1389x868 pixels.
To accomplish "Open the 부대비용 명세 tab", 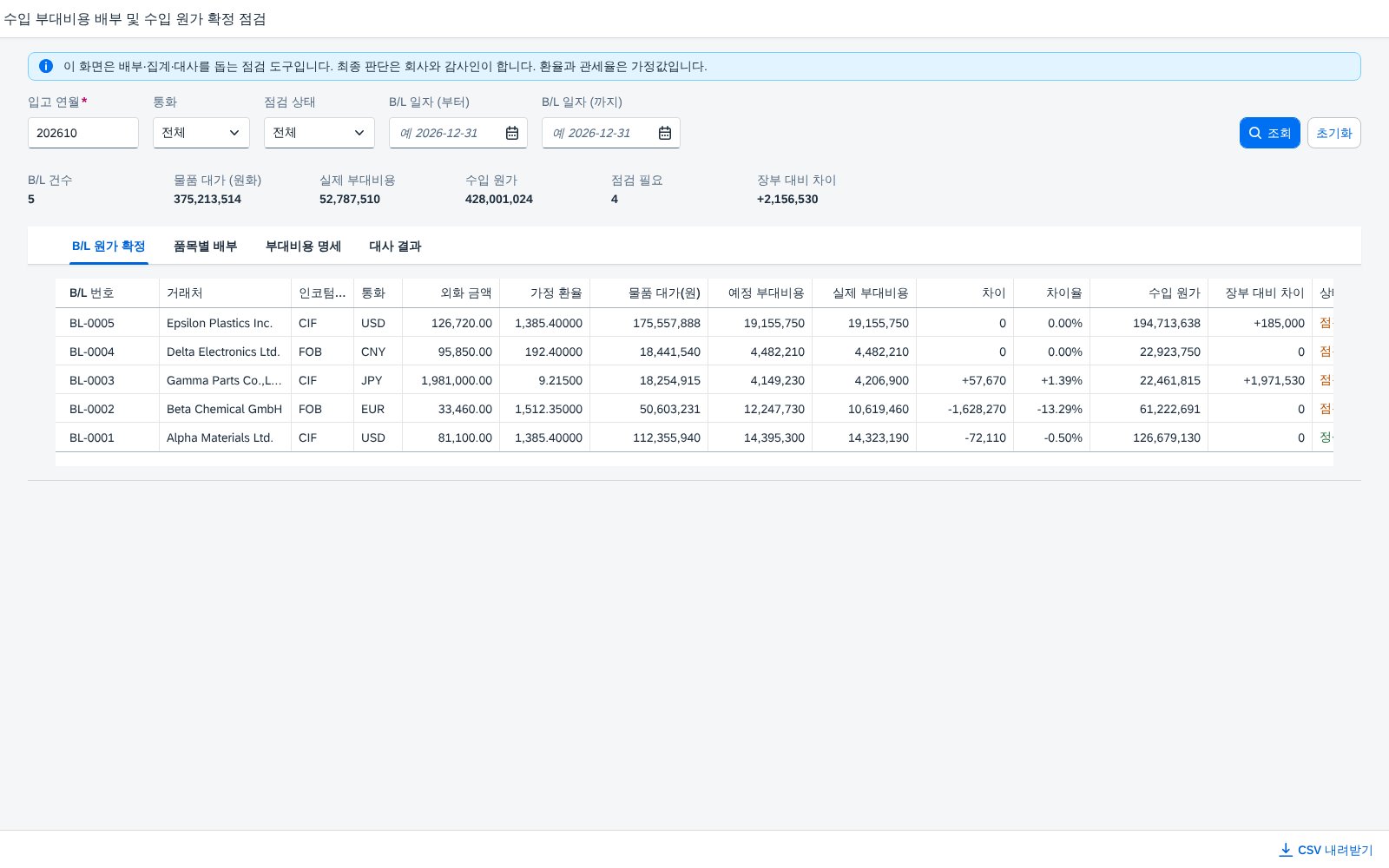I will pyautogui.click(x=303, y=247).
